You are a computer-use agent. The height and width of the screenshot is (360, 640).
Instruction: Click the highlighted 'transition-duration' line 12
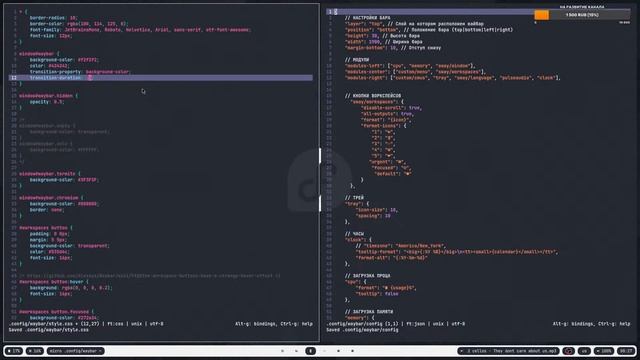[161, 78]
